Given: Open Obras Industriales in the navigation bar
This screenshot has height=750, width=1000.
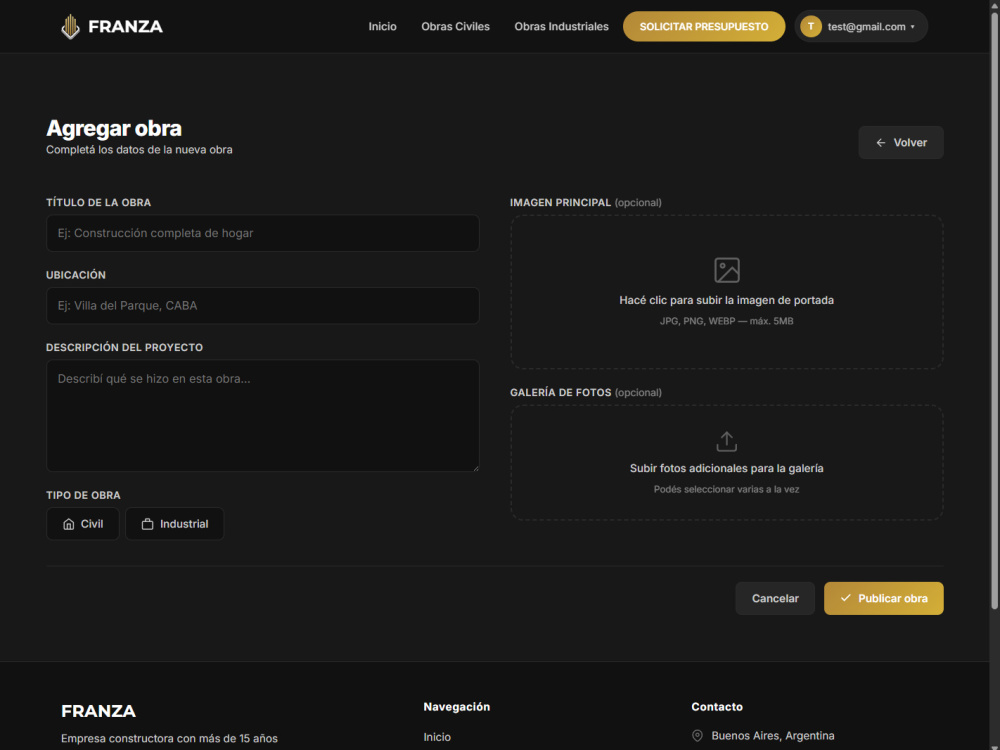Looking at the screenshot, I should [561, 27].
